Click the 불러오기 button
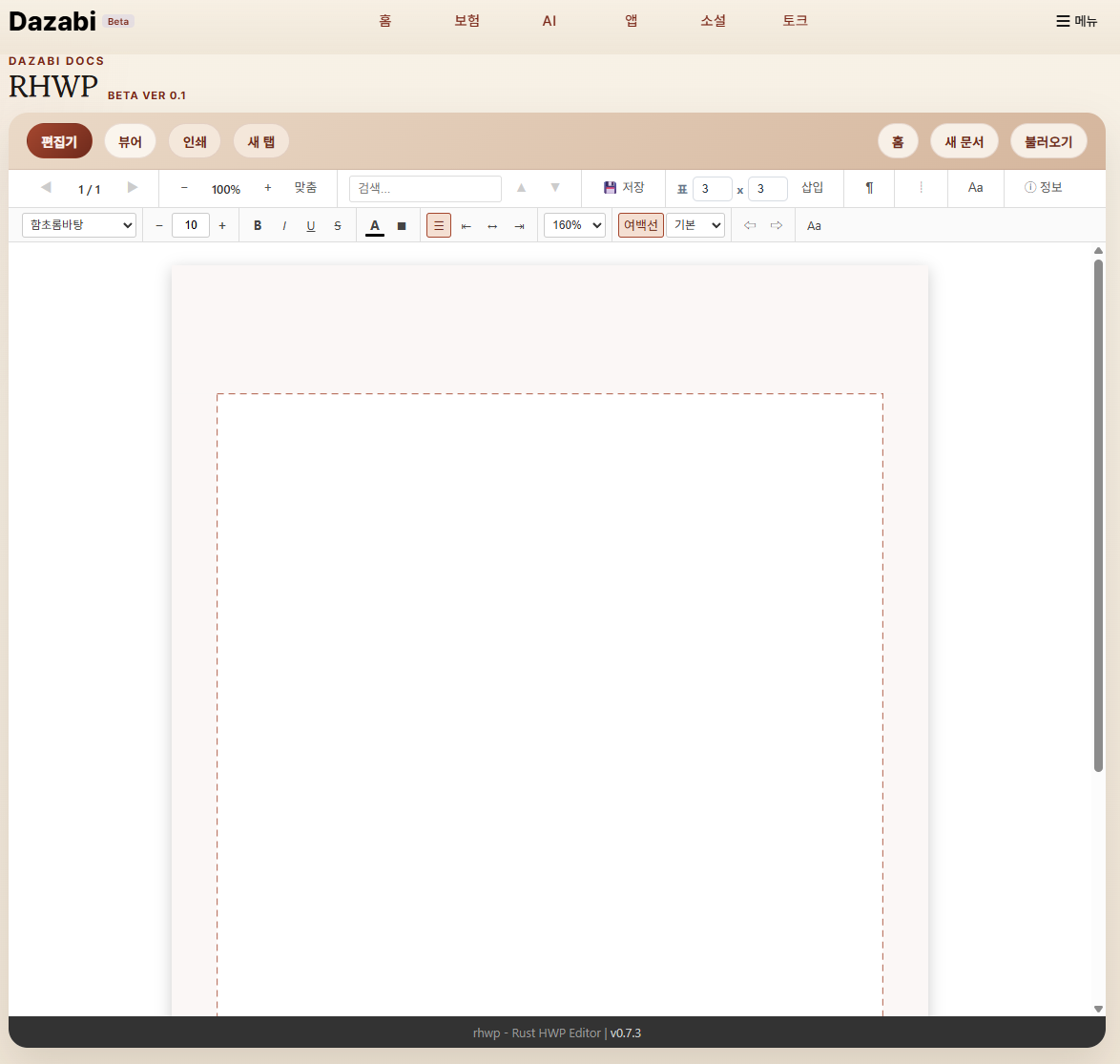 1047,142
